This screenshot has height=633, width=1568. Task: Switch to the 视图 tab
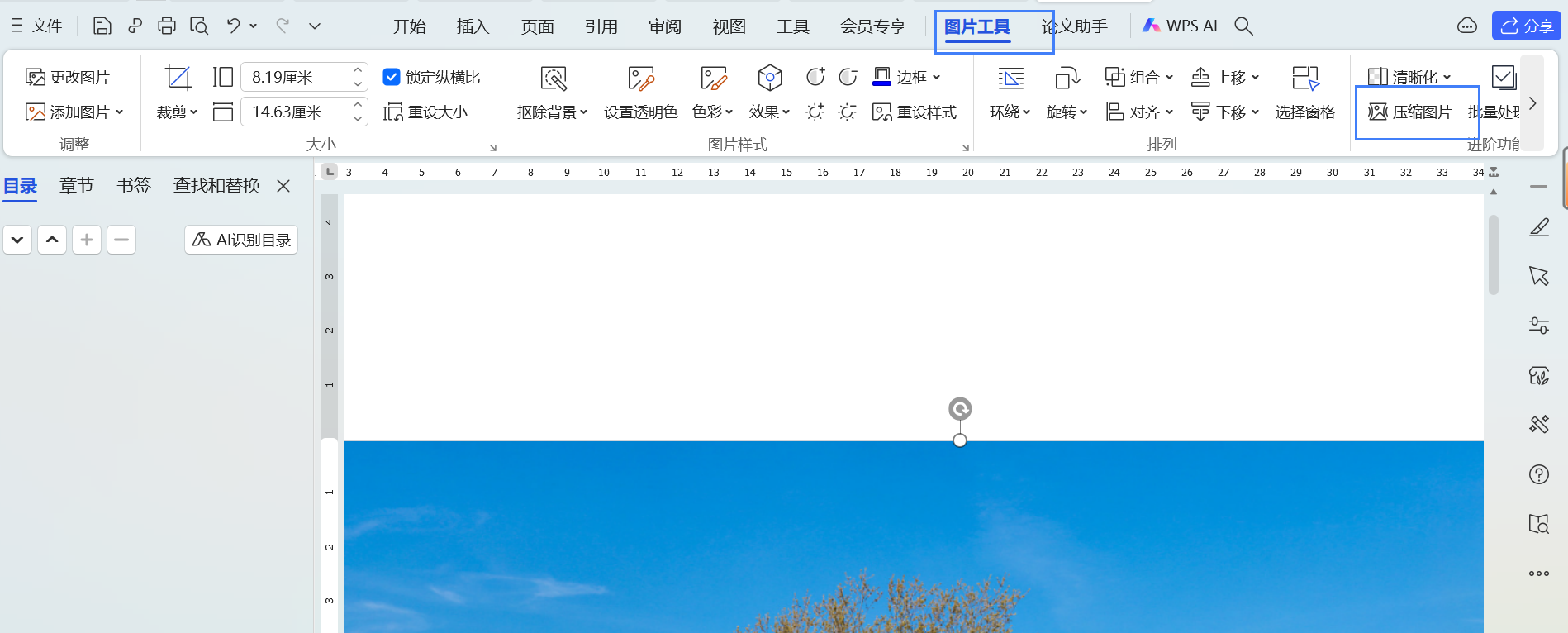coord(729,26)
